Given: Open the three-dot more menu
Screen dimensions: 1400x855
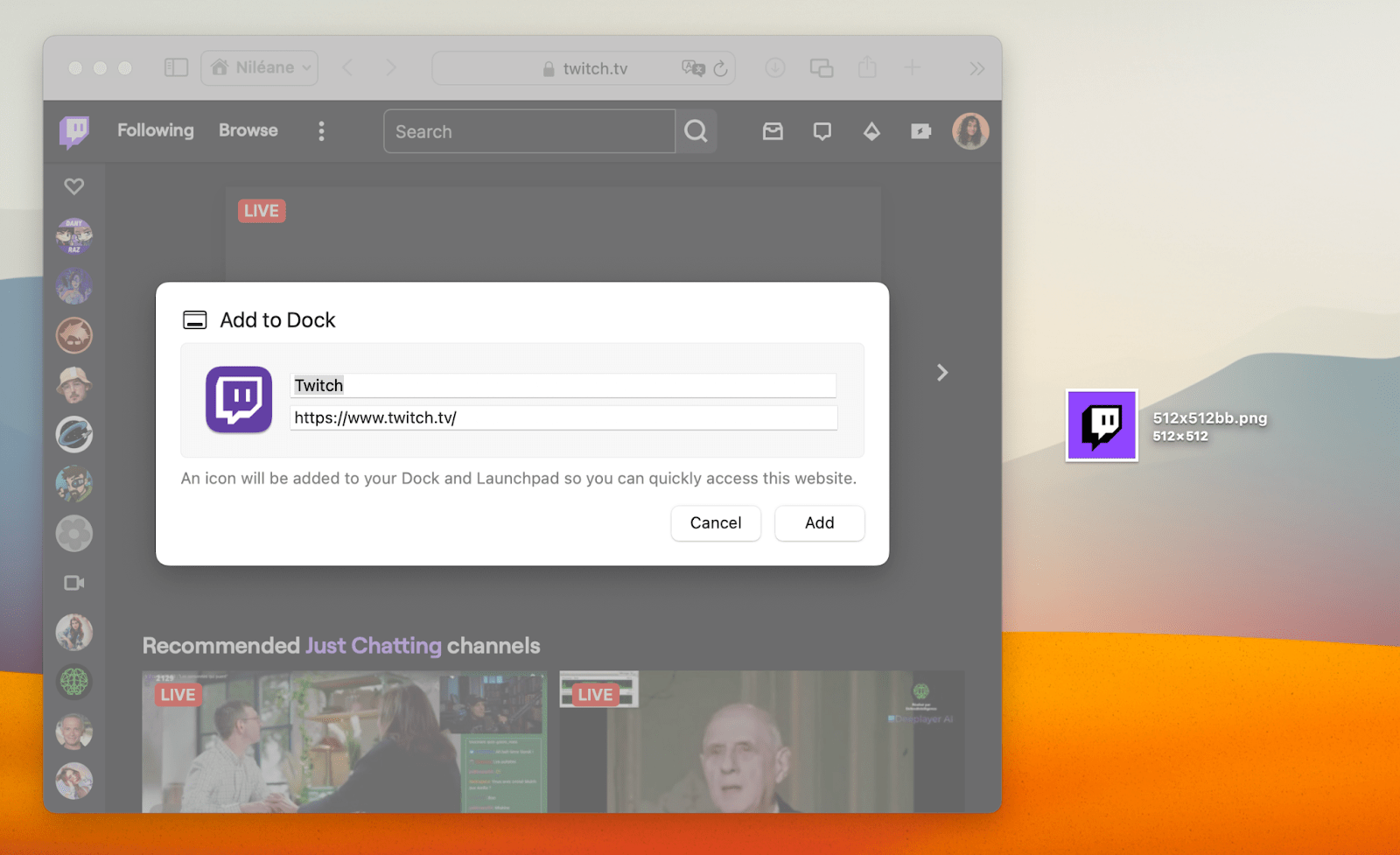Looking at the screenshot, I should tap(321, 131).
